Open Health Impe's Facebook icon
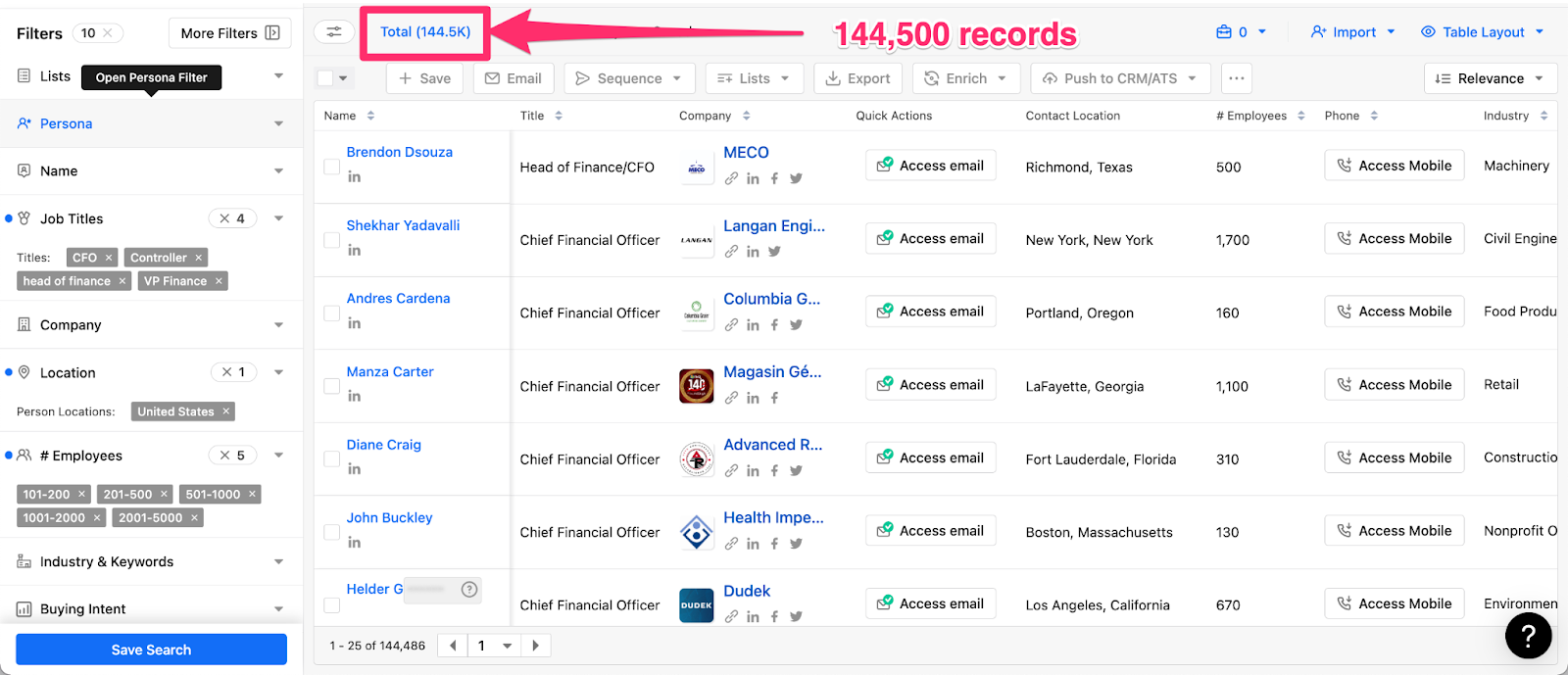 coord(774,544)
